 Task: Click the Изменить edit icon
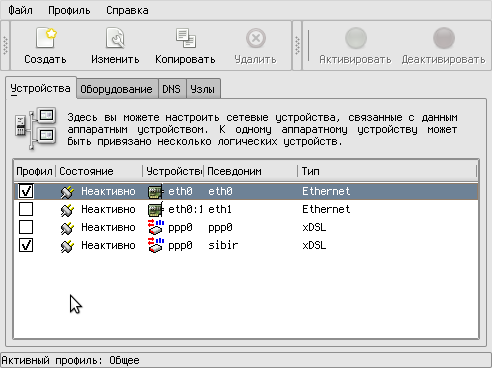[115, 38]
